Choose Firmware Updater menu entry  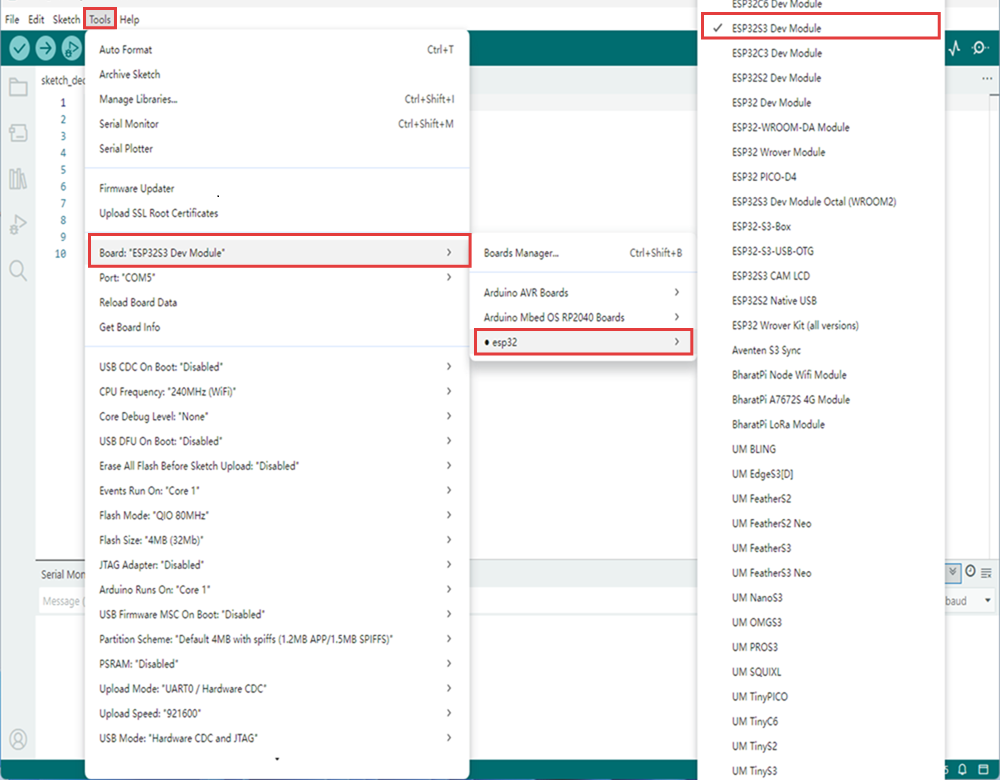click(x=277, y=188)
